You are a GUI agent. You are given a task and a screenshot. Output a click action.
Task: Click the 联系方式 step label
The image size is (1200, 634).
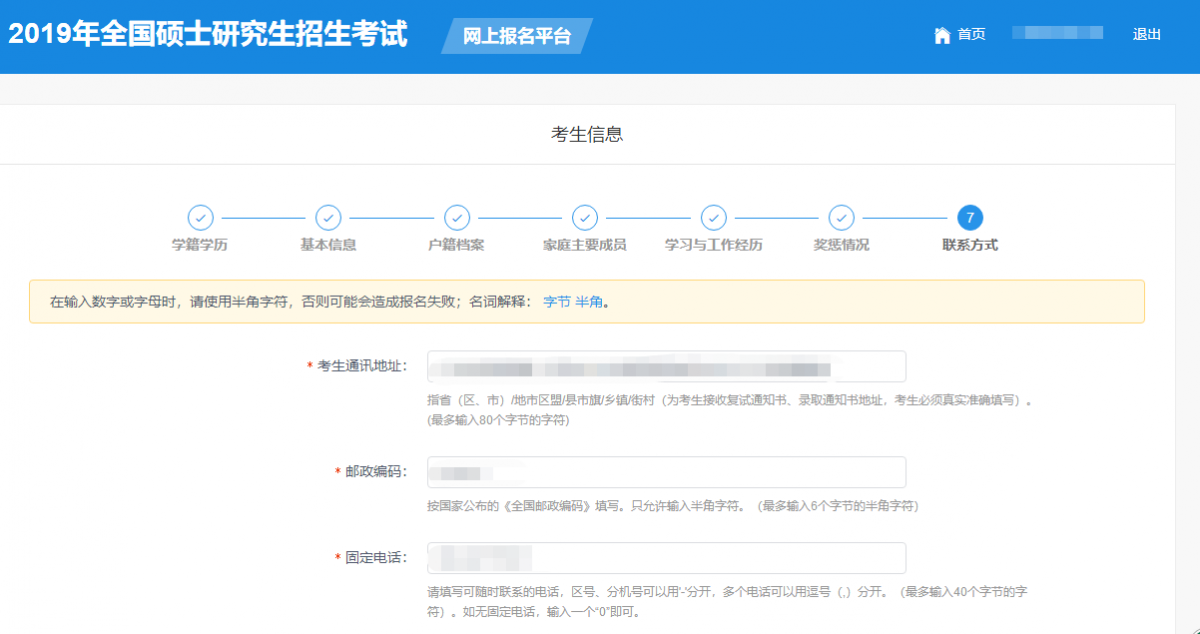pos(969,243)
